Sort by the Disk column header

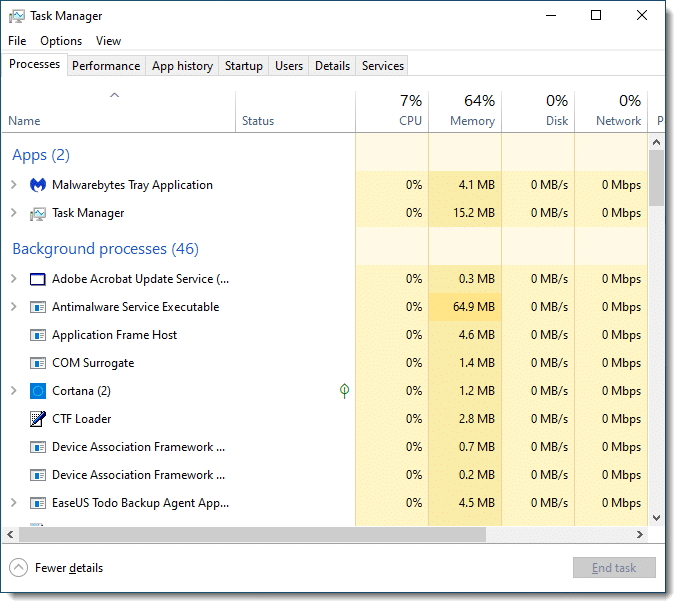tap(540, 112)
